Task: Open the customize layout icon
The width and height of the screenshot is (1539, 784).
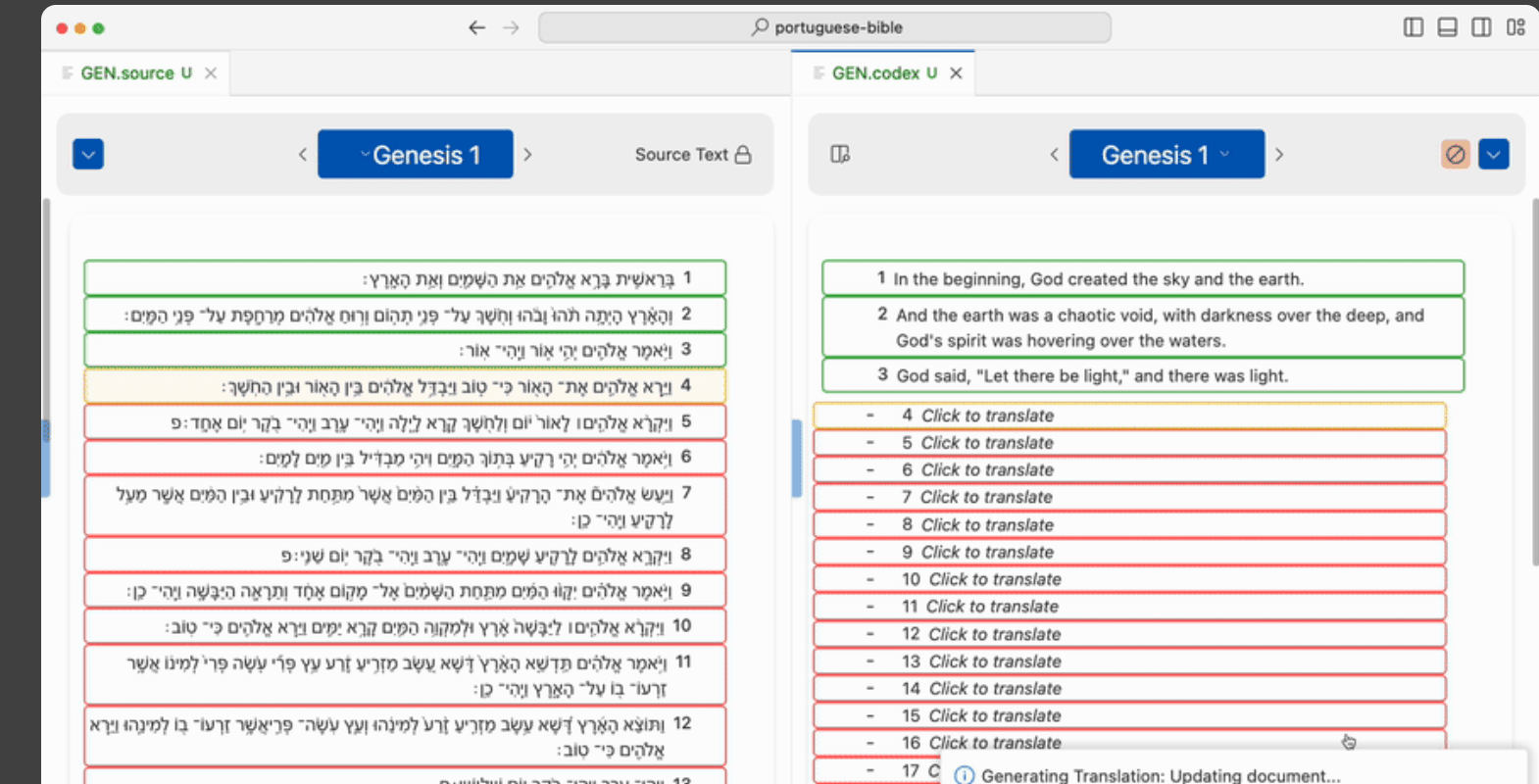Action: point(1515,27)
